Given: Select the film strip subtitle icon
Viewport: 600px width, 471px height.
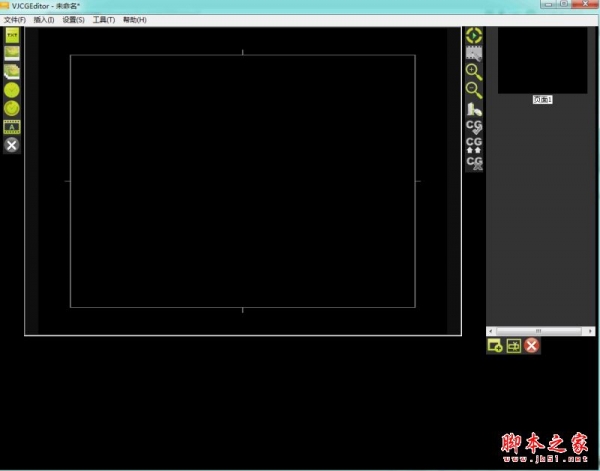Looking at the screenshot, I should [x=12, y=127].
